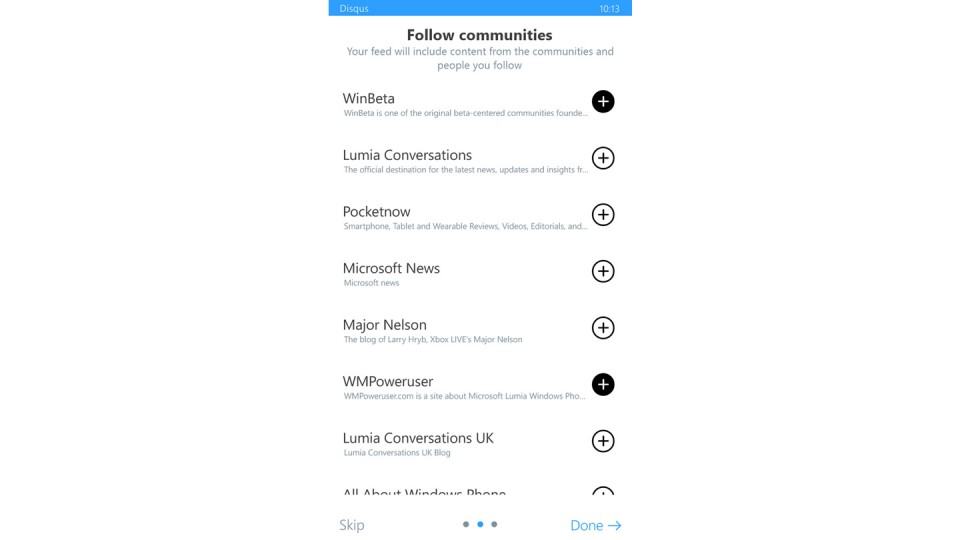
Task: Open the Pocketnow community entry
Action: 376,212
